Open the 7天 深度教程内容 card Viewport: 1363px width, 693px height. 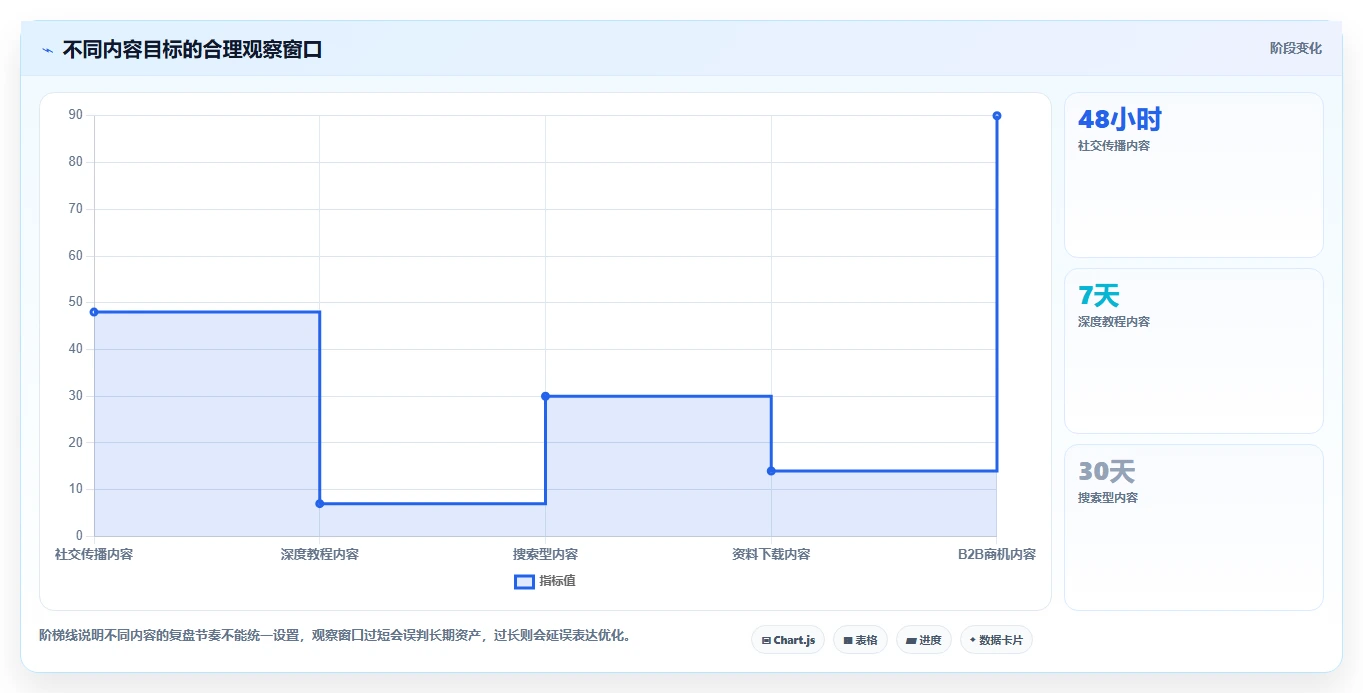click(1193, 351)
